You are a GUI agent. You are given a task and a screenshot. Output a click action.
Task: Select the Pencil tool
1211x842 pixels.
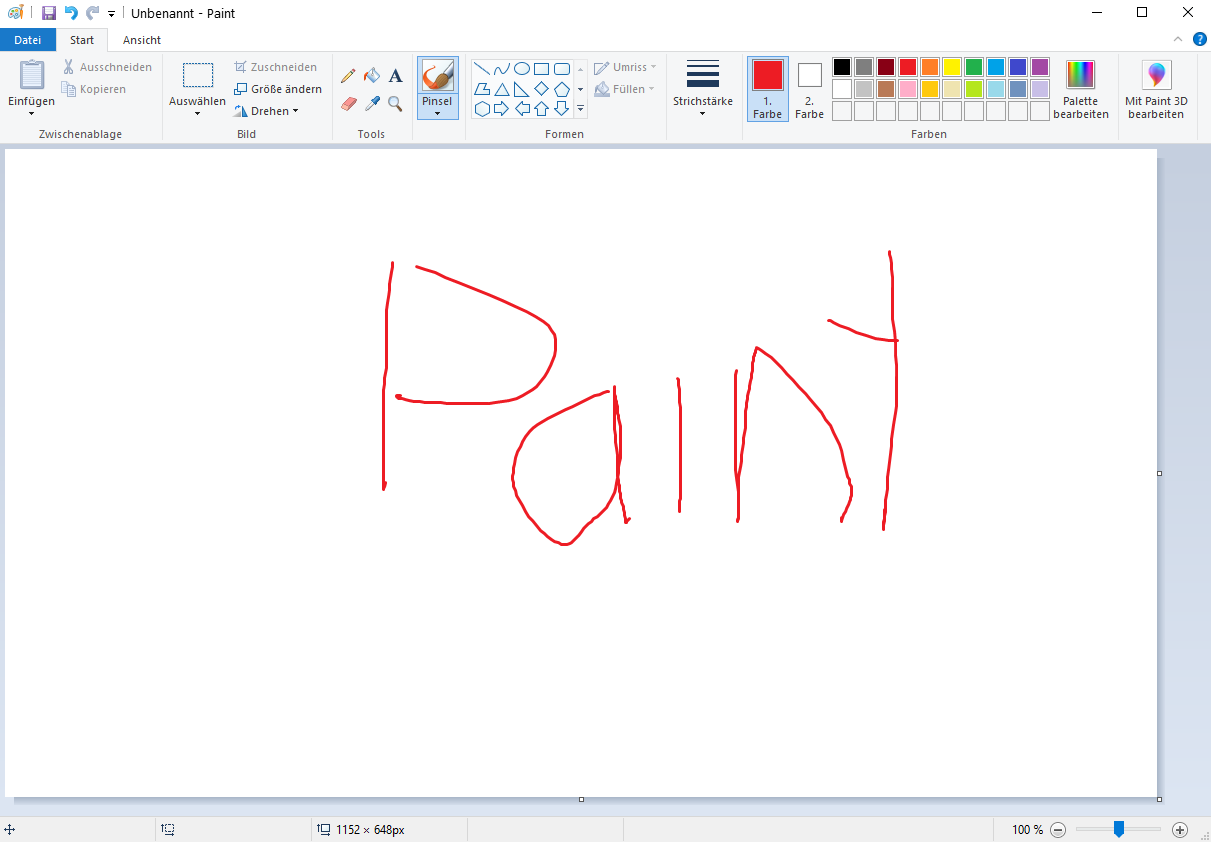point(348,76)
